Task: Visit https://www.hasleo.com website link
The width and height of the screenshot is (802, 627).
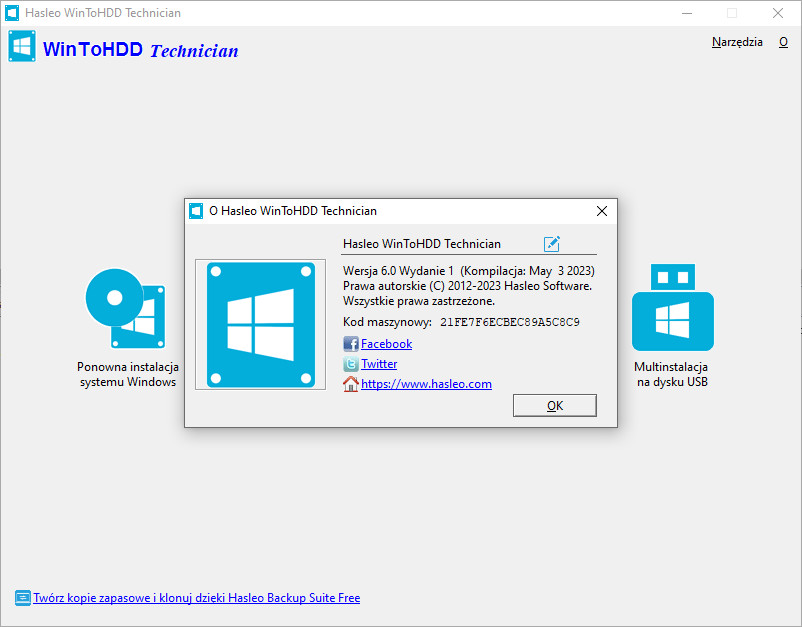Action: (426, 384)
